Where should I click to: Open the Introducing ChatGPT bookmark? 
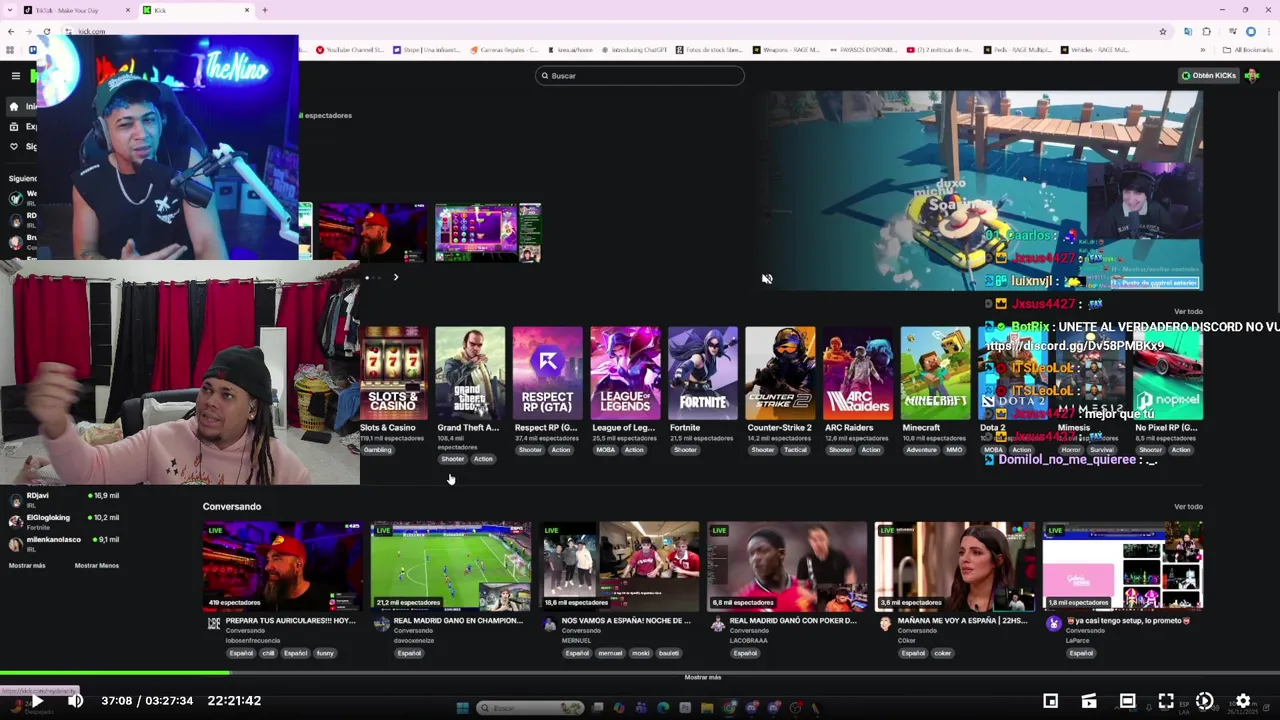[634, 49]
